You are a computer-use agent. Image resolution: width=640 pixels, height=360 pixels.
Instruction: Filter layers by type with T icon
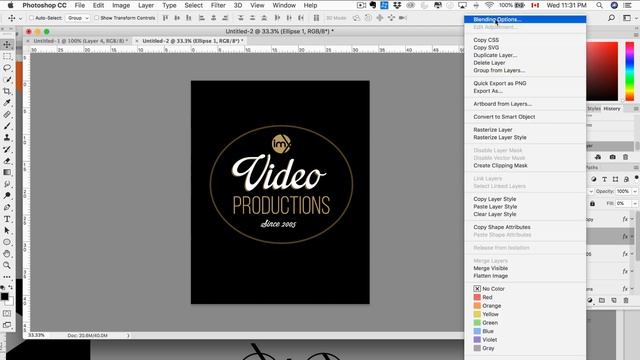(604, 179)
